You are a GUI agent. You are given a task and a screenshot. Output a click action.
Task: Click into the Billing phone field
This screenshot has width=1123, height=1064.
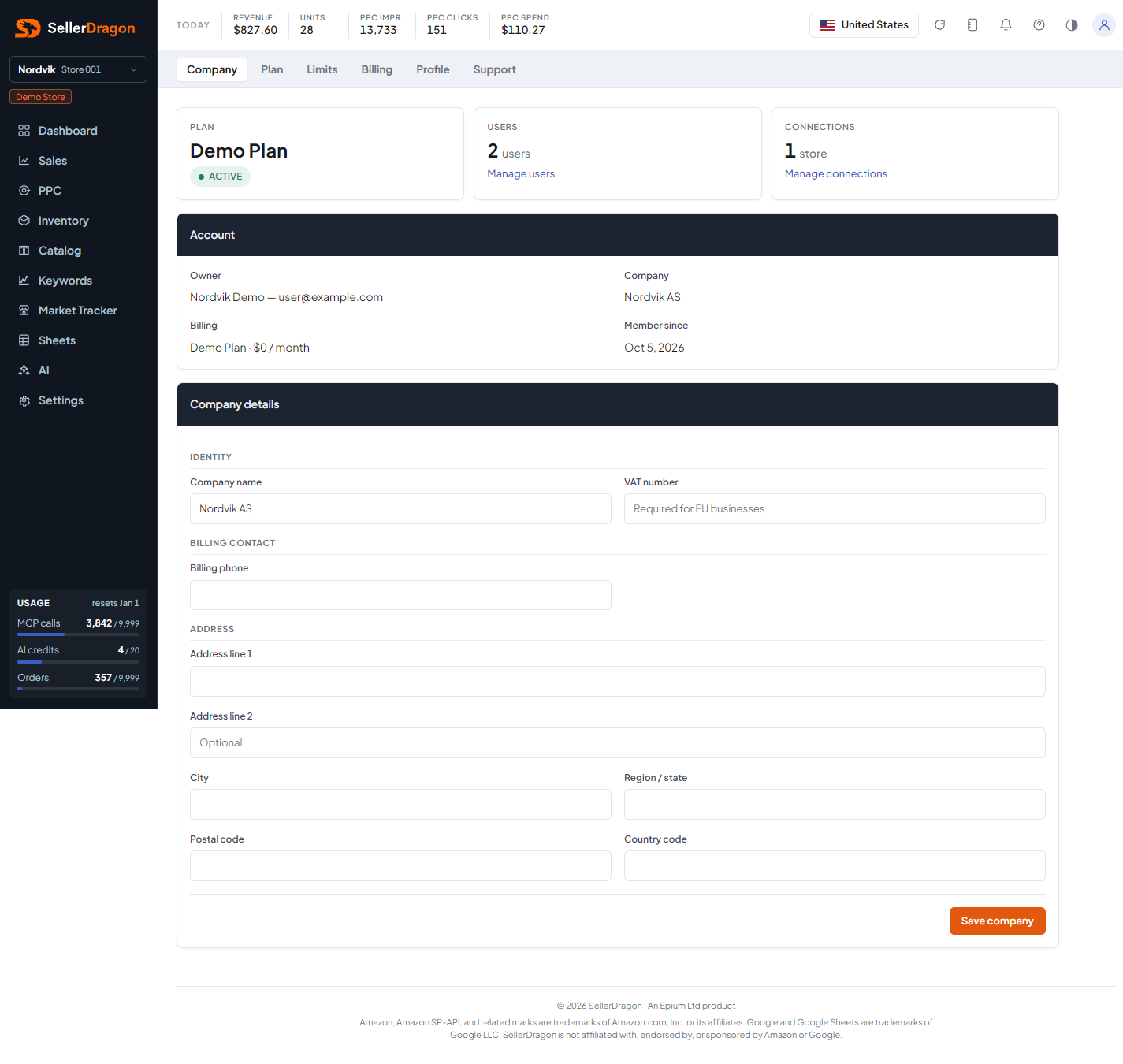pos(400,595)
